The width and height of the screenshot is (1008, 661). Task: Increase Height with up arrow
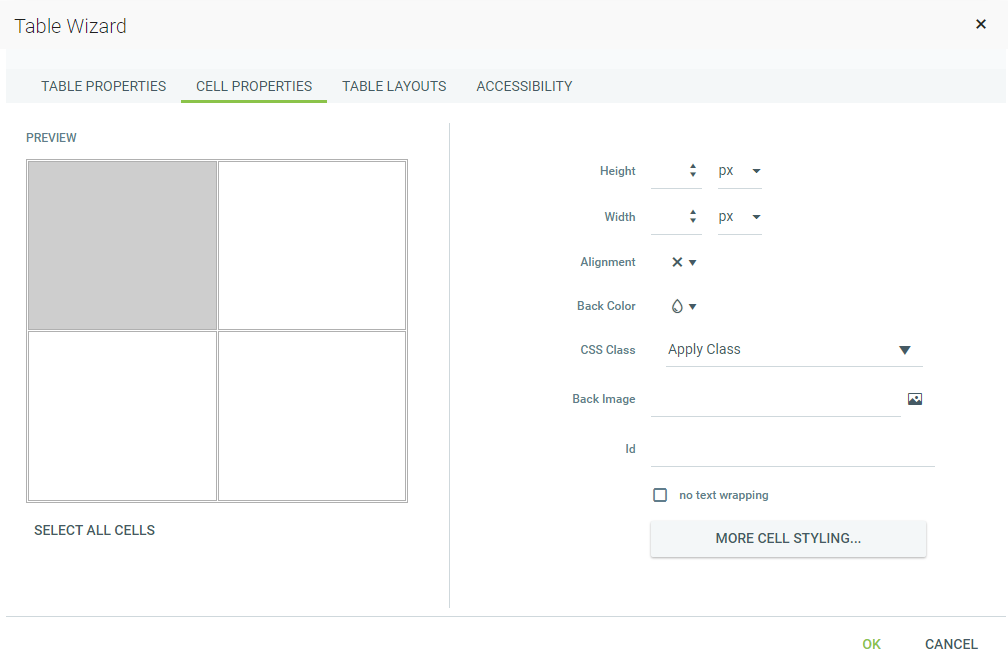coord(693,167)
